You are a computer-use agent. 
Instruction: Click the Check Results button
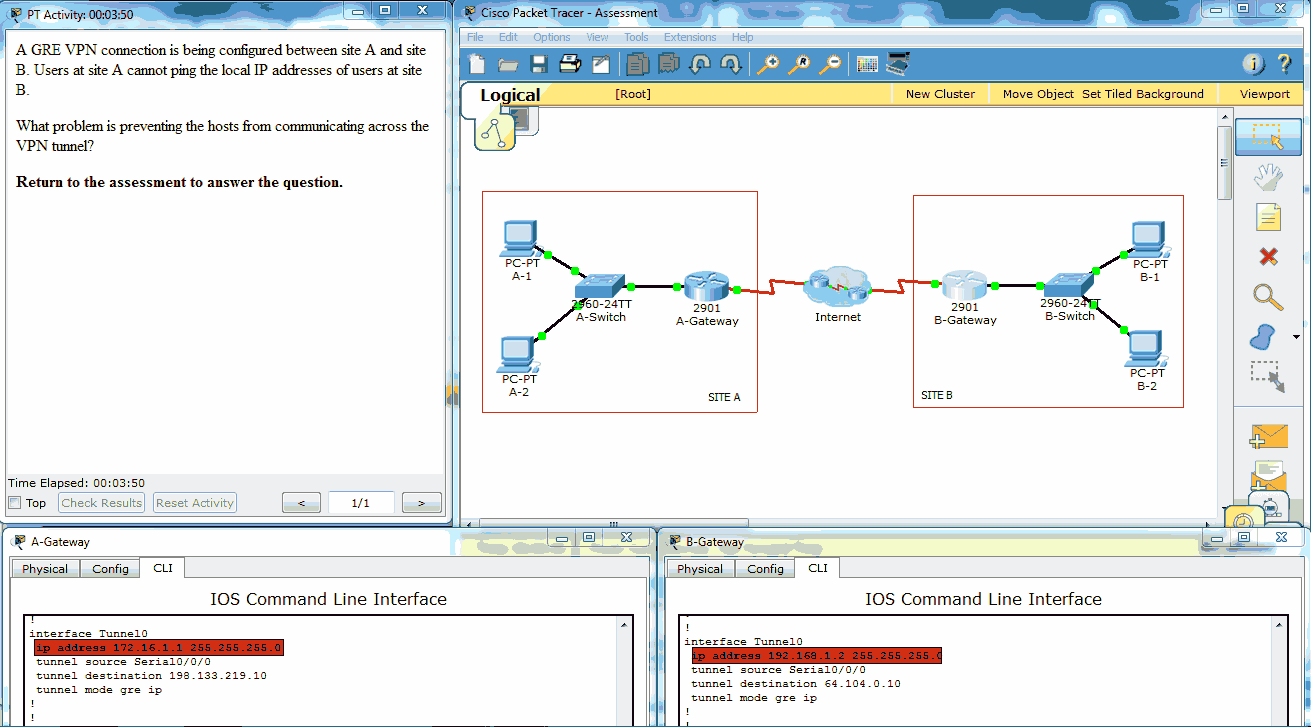(x=102, y=503)
